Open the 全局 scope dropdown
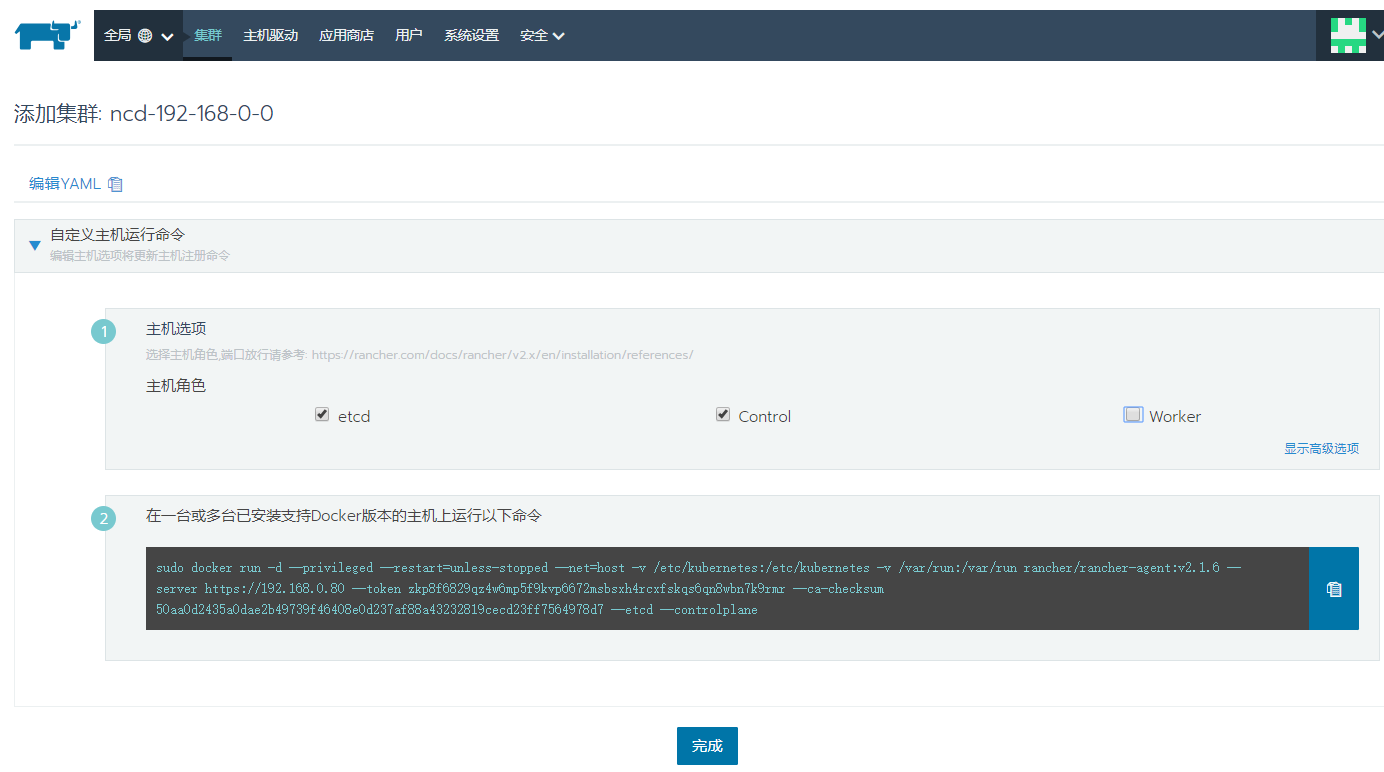This screenshot has height=772, width=1384. click(138, 35)
